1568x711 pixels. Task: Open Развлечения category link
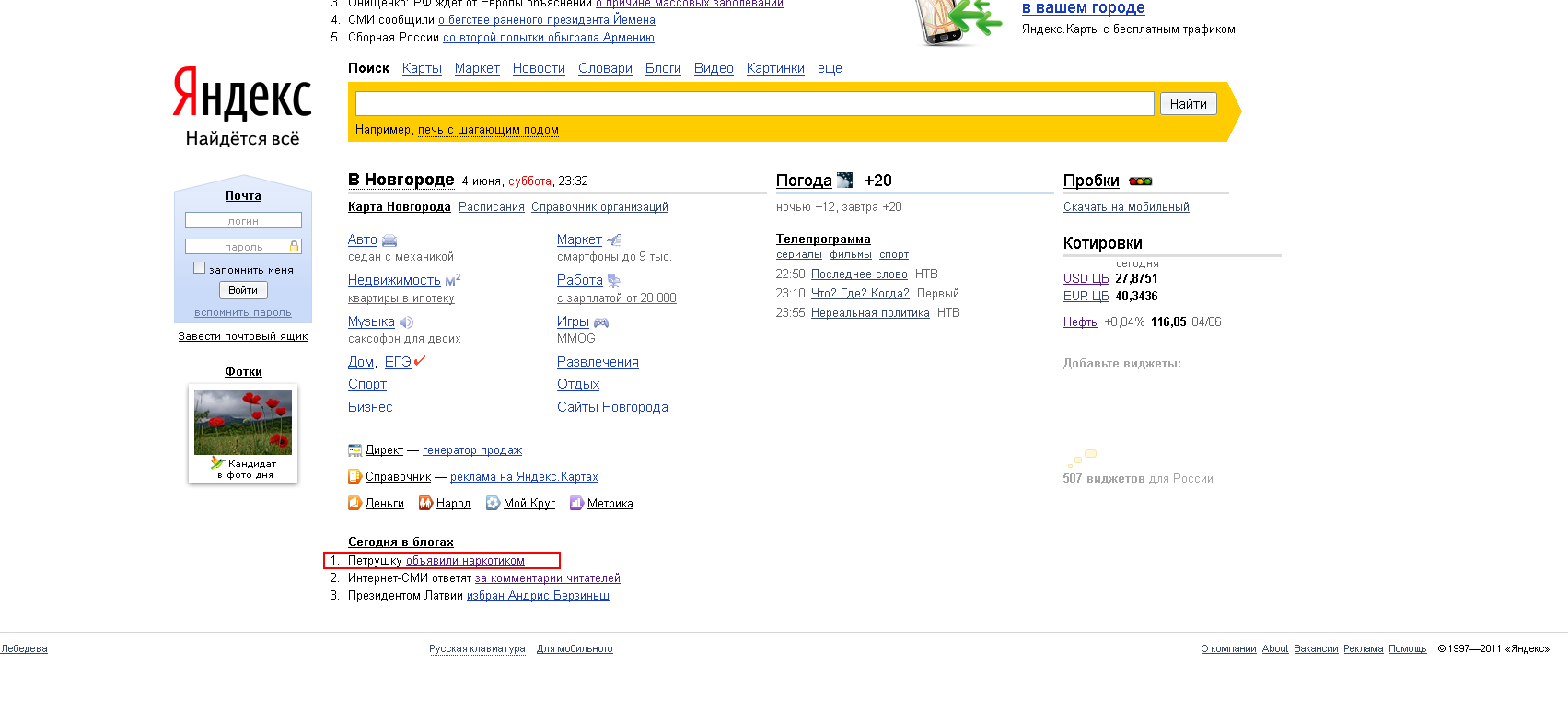(x=598, y=362)
